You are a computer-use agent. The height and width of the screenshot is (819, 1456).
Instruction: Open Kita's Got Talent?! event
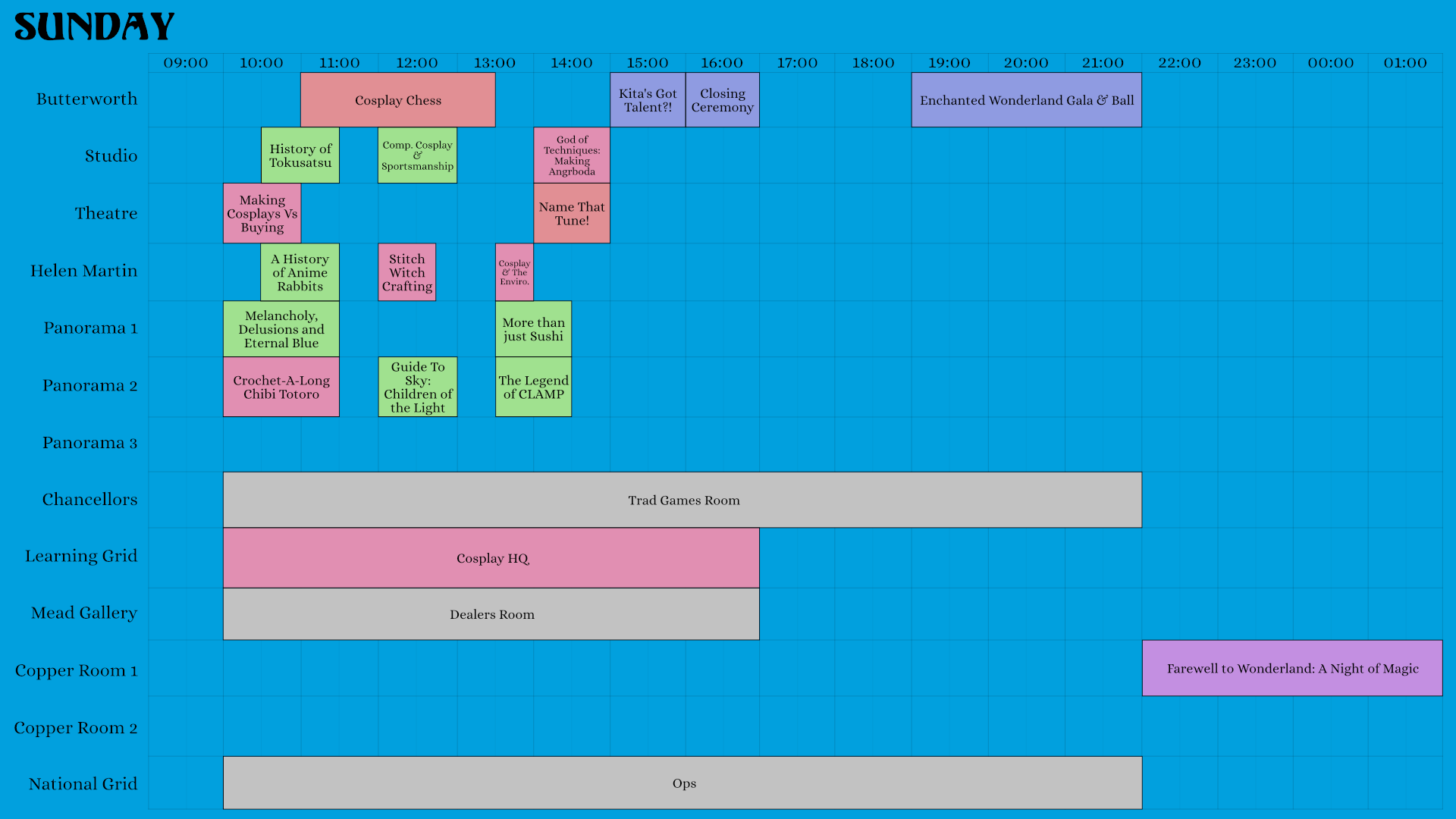pyautogui.click(x=648, y=100)
